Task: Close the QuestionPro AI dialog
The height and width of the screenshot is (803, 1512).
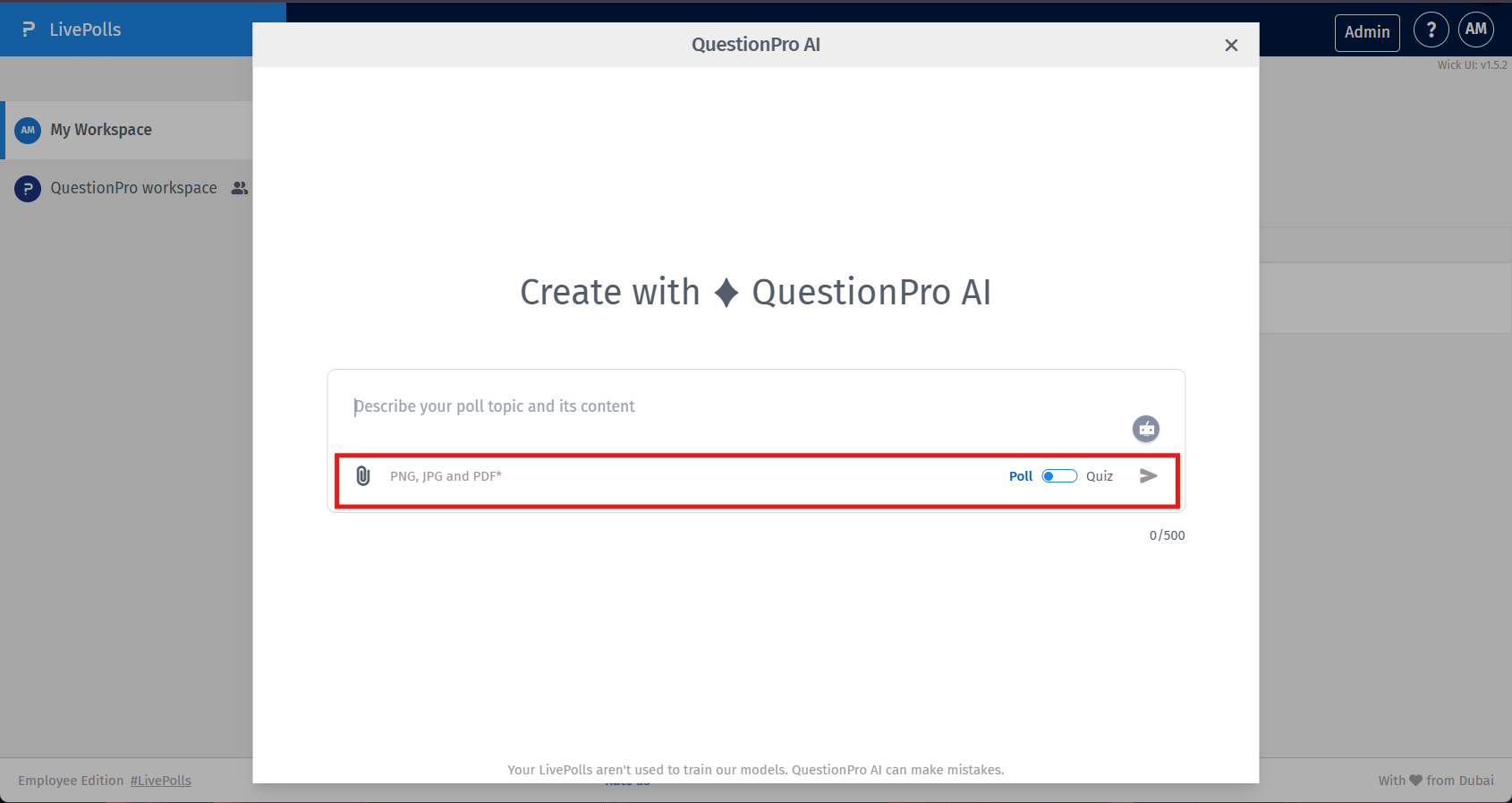Action: tap(1231, 45)
